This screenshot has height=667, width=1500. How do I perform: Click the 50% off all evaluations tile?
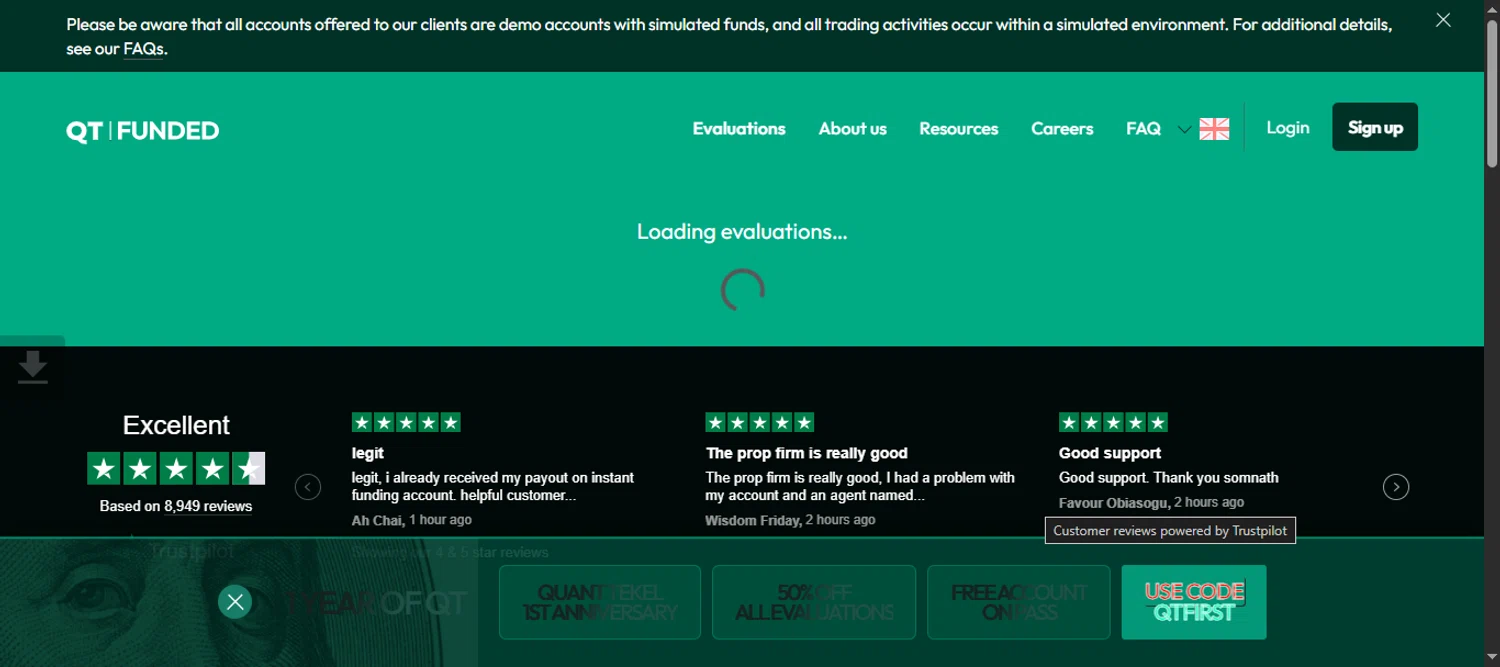[814, 602]
